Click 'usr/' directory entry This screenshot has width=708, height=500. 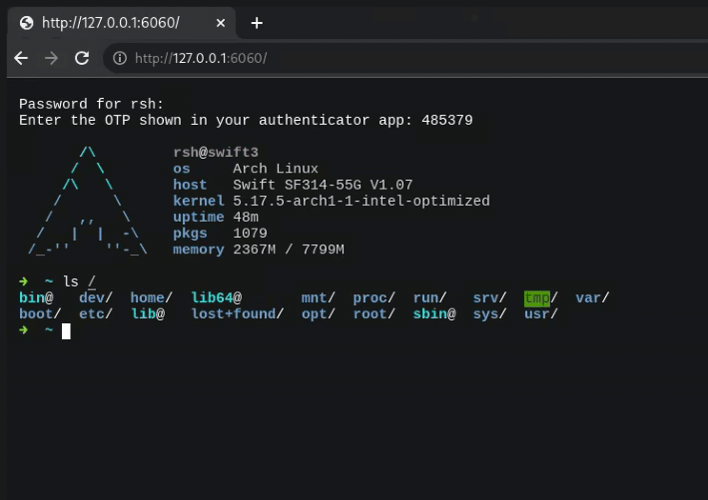(541, 314)
